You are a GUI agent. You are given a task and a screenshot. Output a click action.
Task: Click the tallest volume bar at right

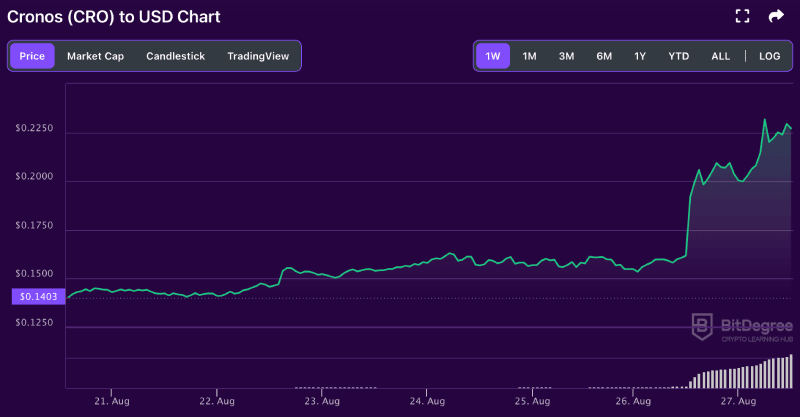[x=791, y=371]
